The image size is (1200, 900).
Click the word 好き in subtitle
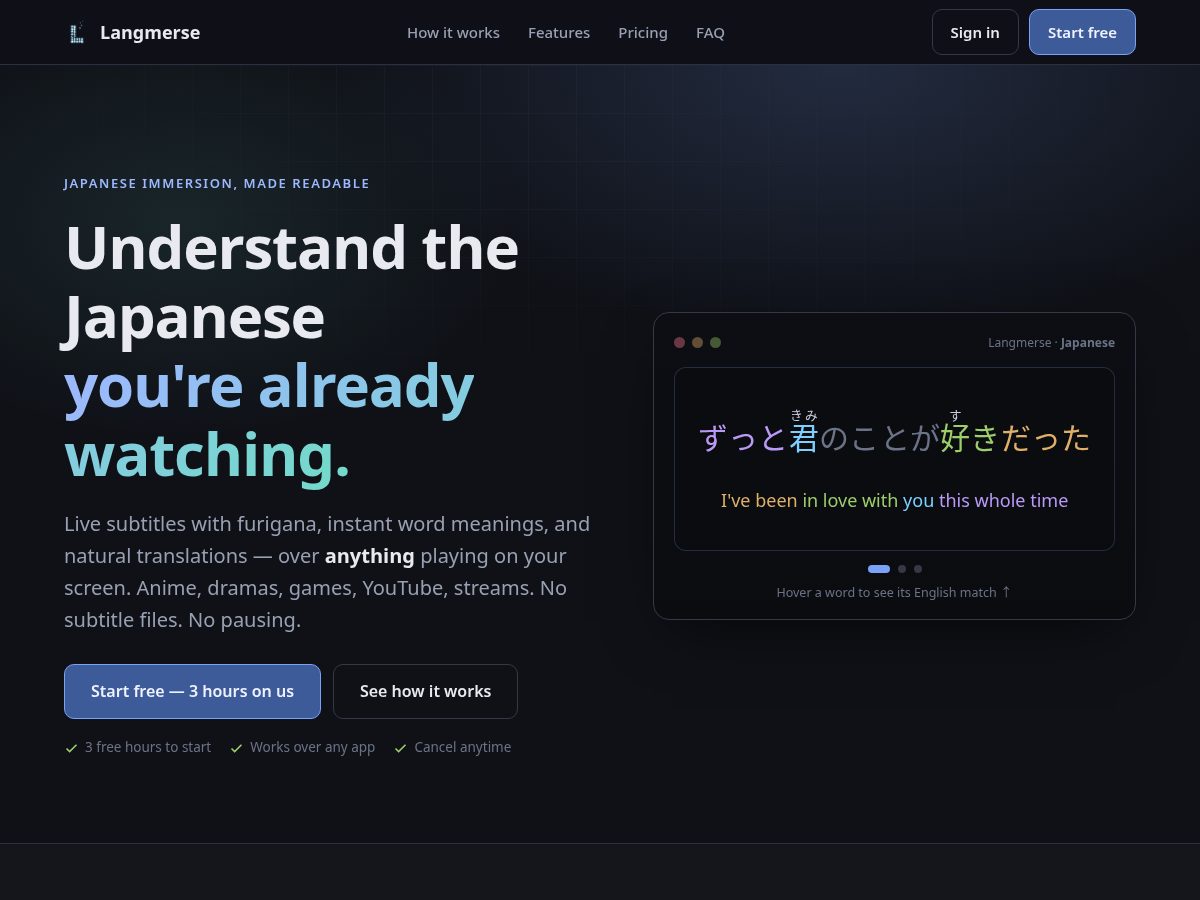coord(970,438)
